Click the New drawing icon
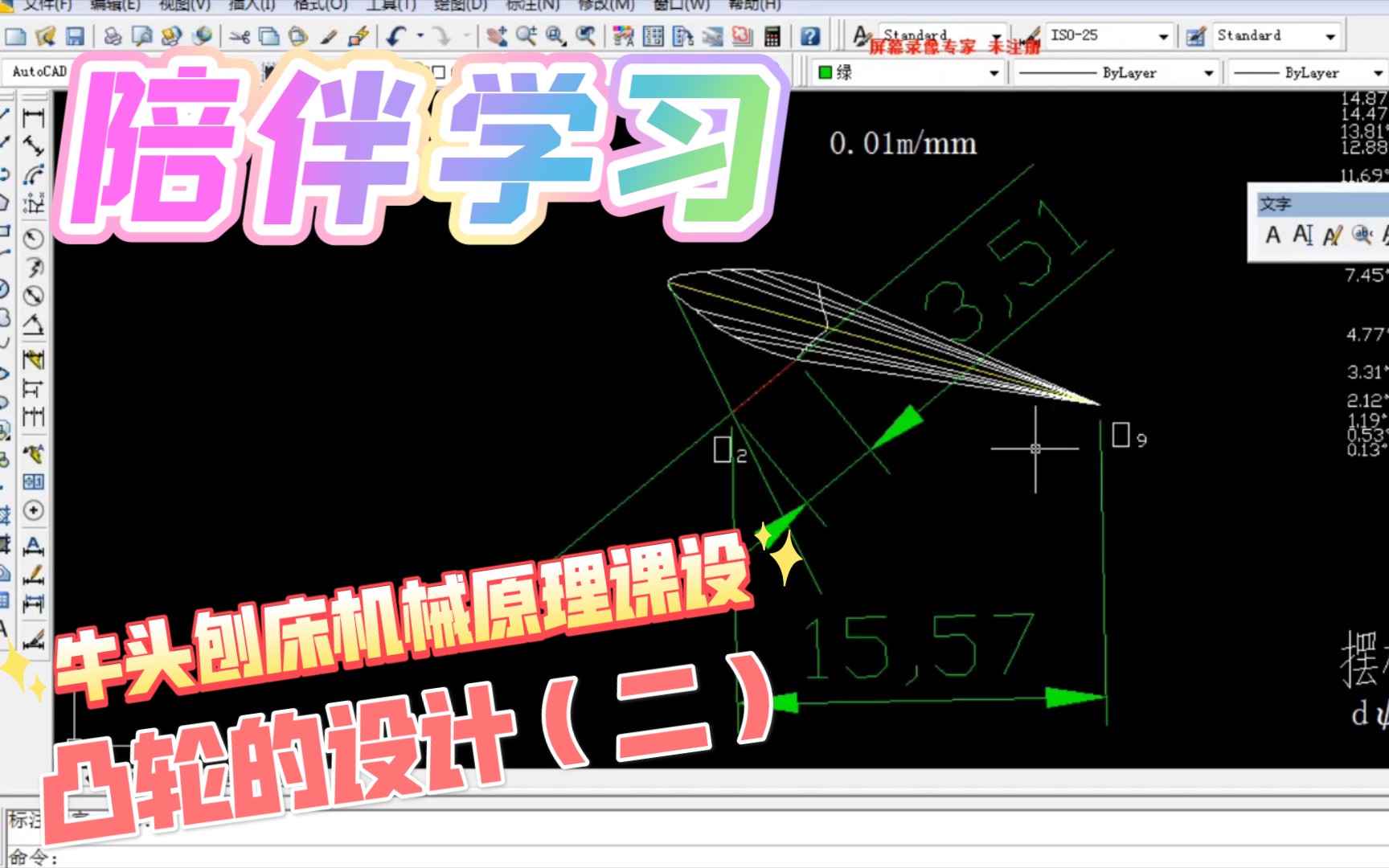 coord(16,36)
